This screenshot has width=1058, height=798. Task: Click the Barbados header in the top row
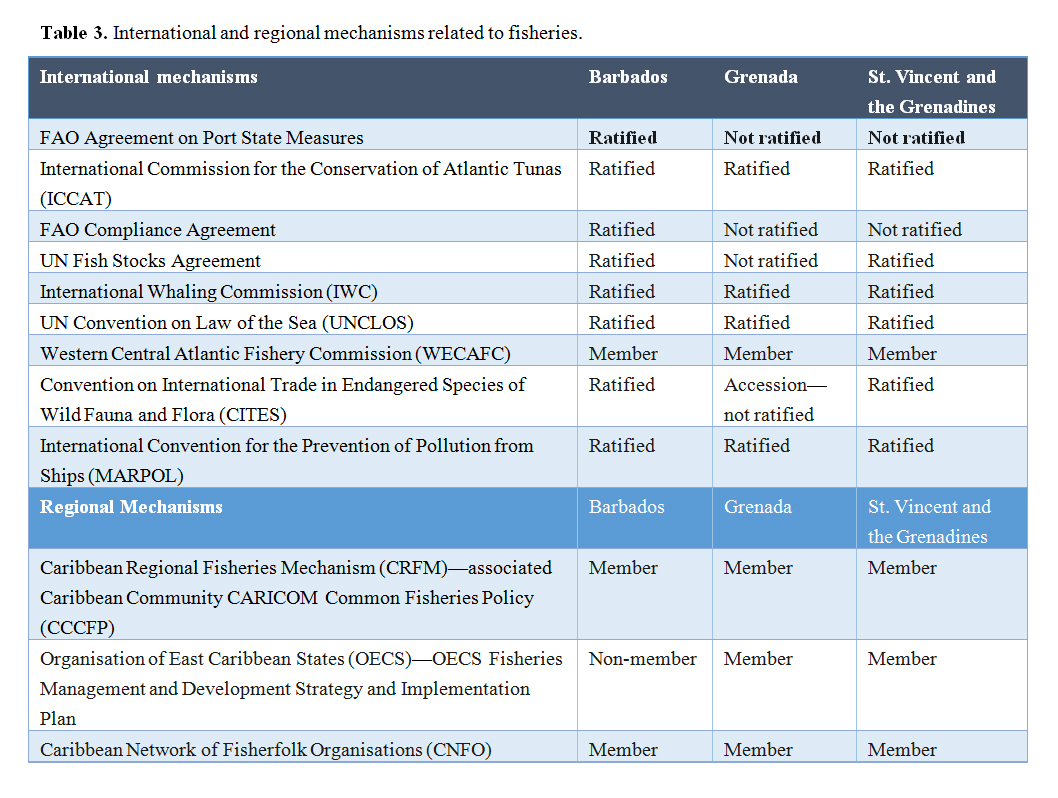coord(627,77)
